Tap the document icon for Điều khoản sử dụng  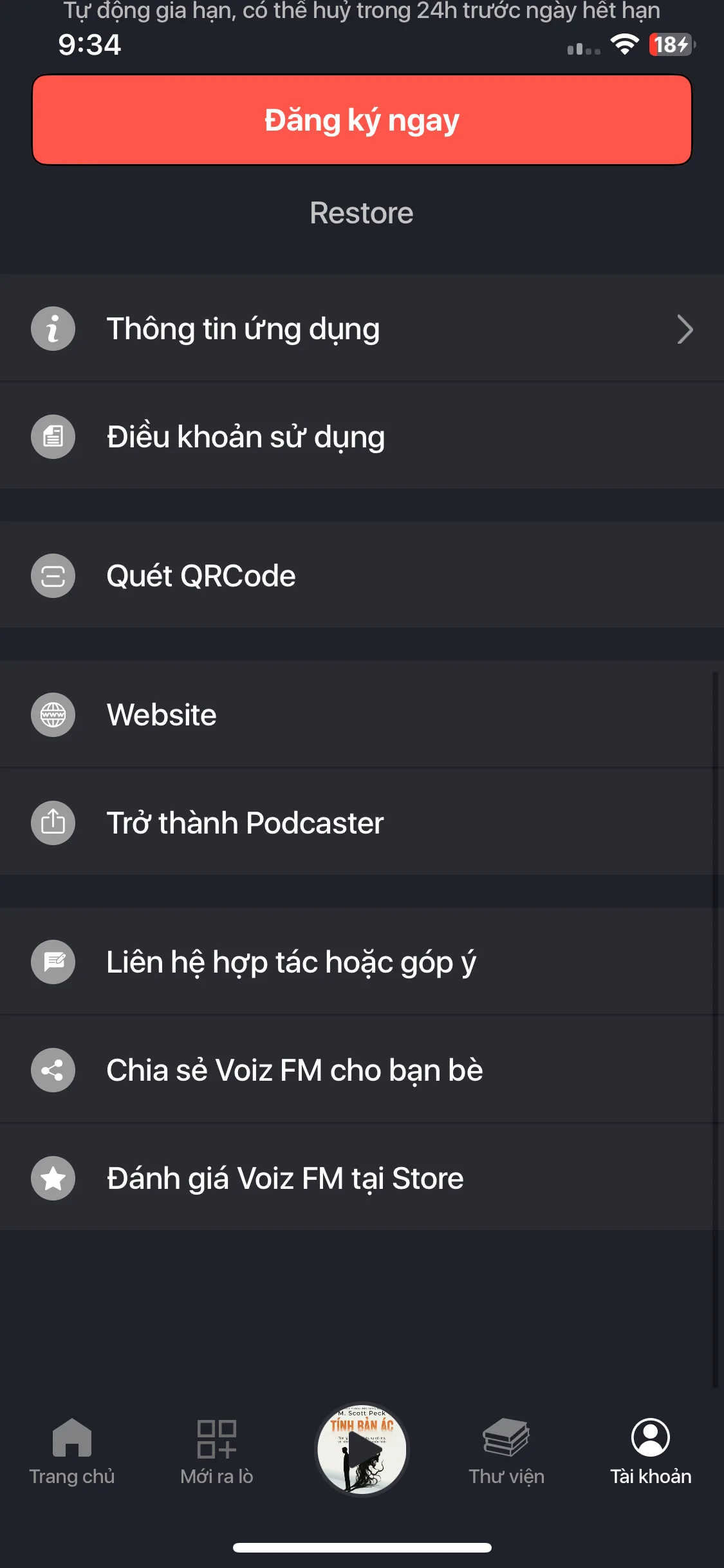click(x=53, y=437)
